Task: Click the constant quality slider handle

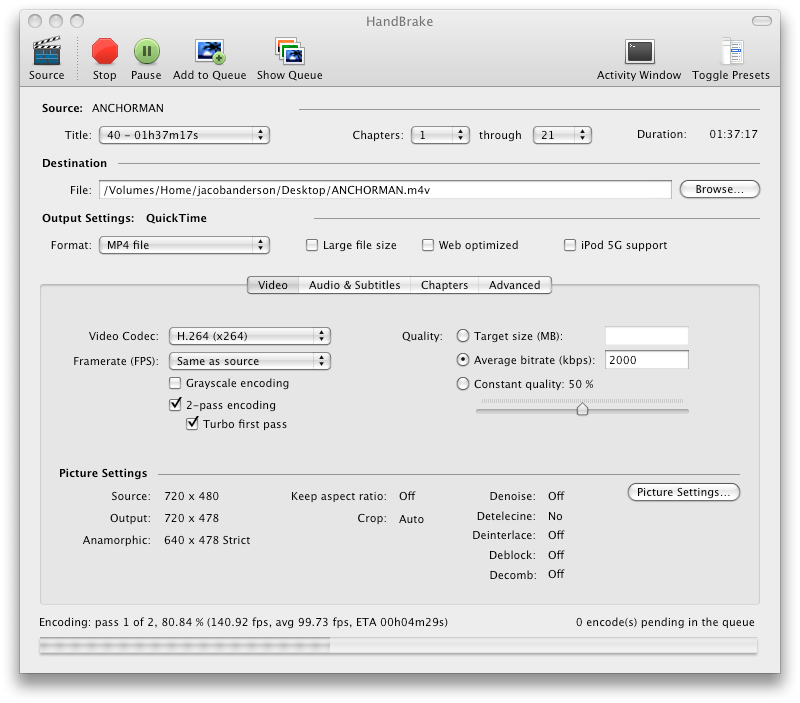Action: (582, 409)
